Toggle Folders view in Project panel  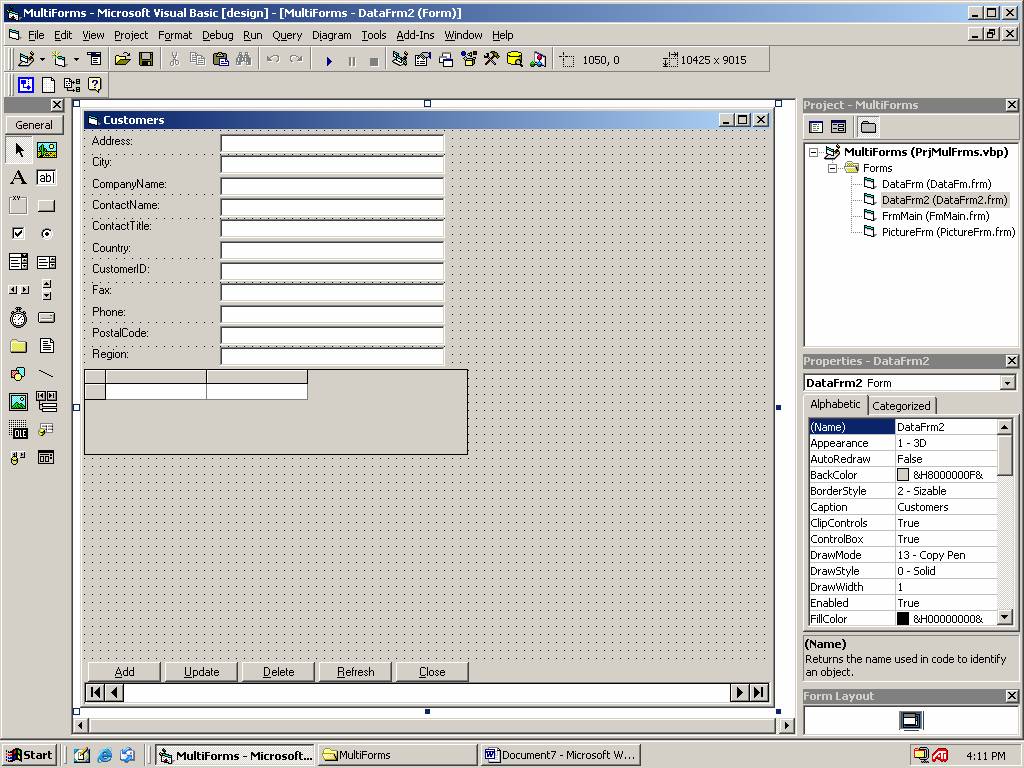[x=868, y=127]
